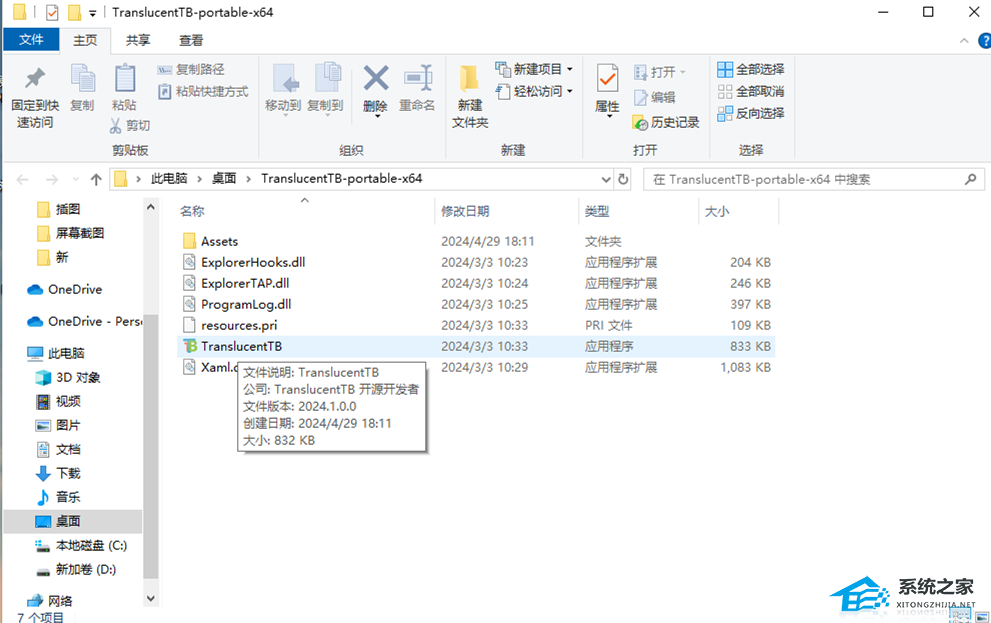Screen dimensions: 991x623
Task: Select the Assets folder
Action: 219,241
